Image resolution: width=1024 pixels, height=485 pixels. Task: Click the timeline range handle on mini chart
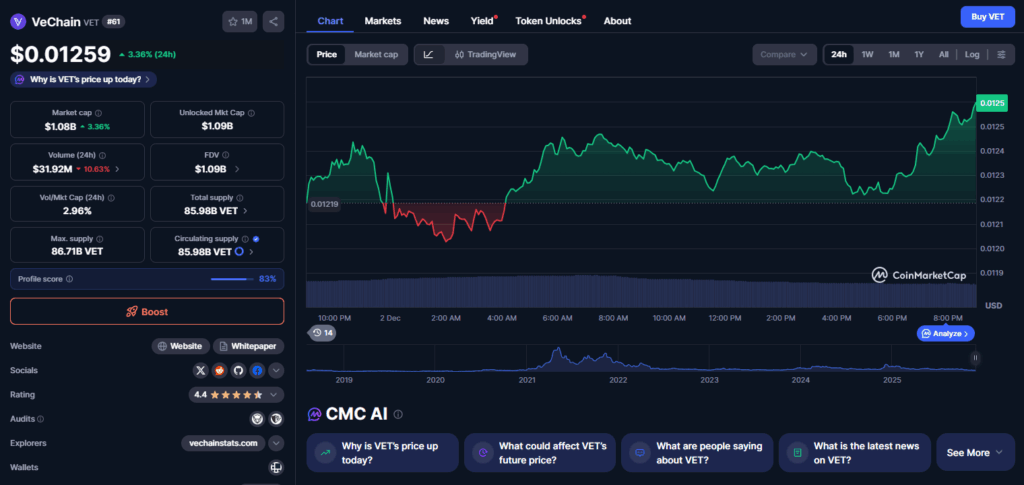[x=976, y=357]
